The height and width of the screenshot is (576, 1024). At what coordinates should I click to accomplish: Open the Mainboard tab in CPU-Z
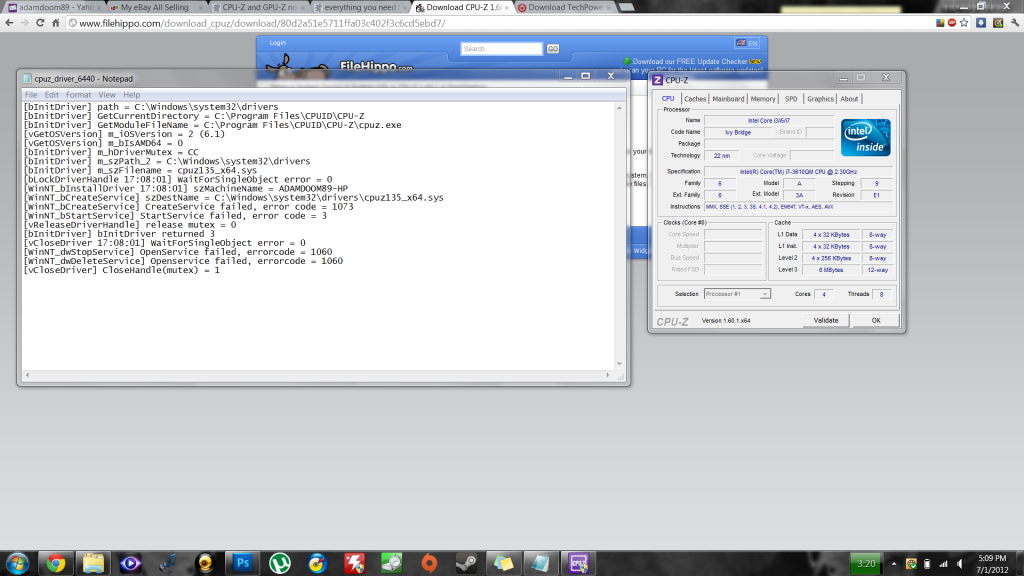point(728,99)
